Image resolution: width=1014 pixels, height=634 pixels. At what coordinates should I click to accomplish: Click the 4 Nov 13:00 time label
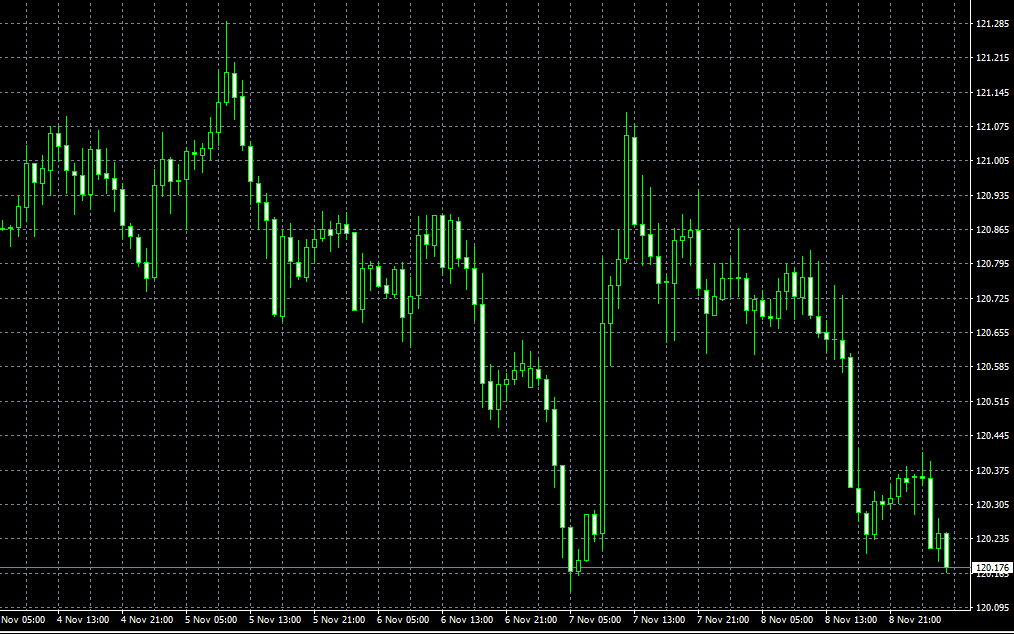[x=83, y=620]
